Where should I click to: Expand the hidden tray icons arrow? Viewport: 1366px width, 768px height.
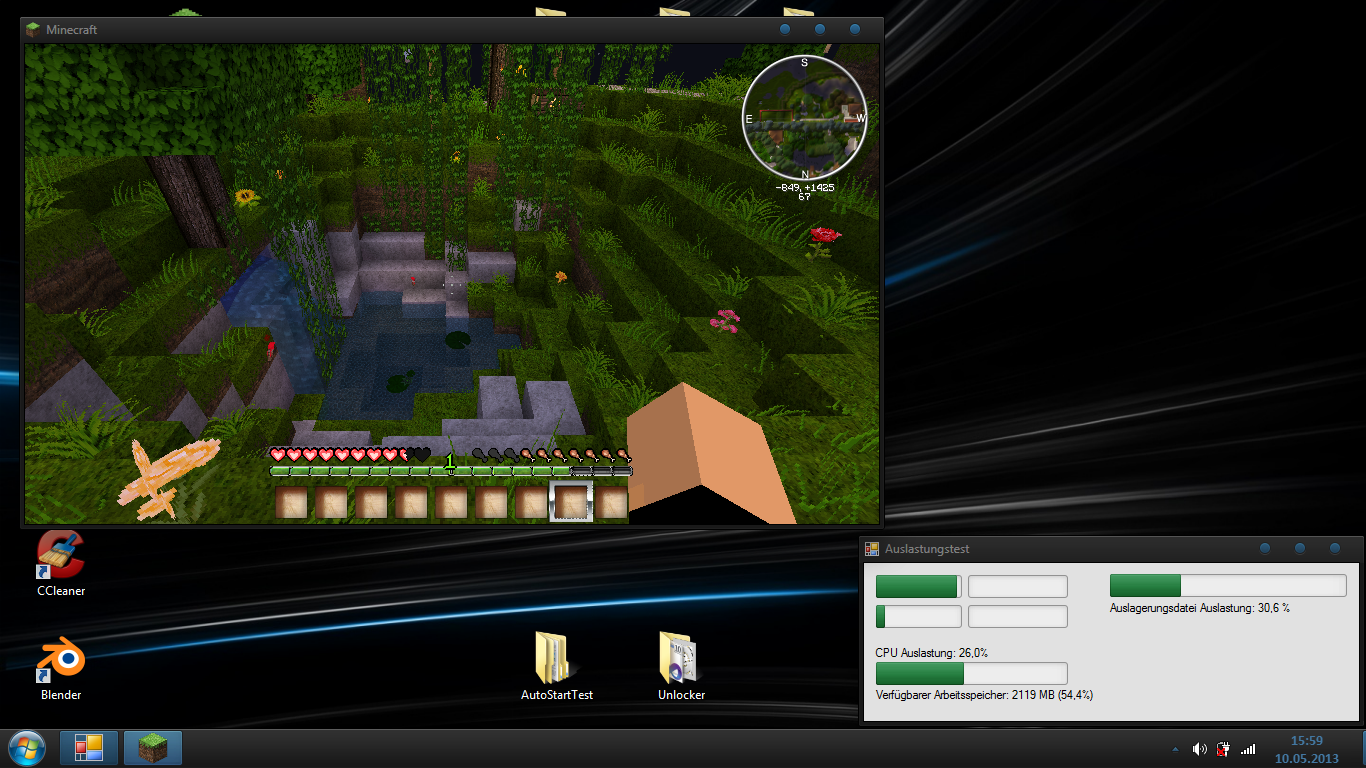point(1175,749)
